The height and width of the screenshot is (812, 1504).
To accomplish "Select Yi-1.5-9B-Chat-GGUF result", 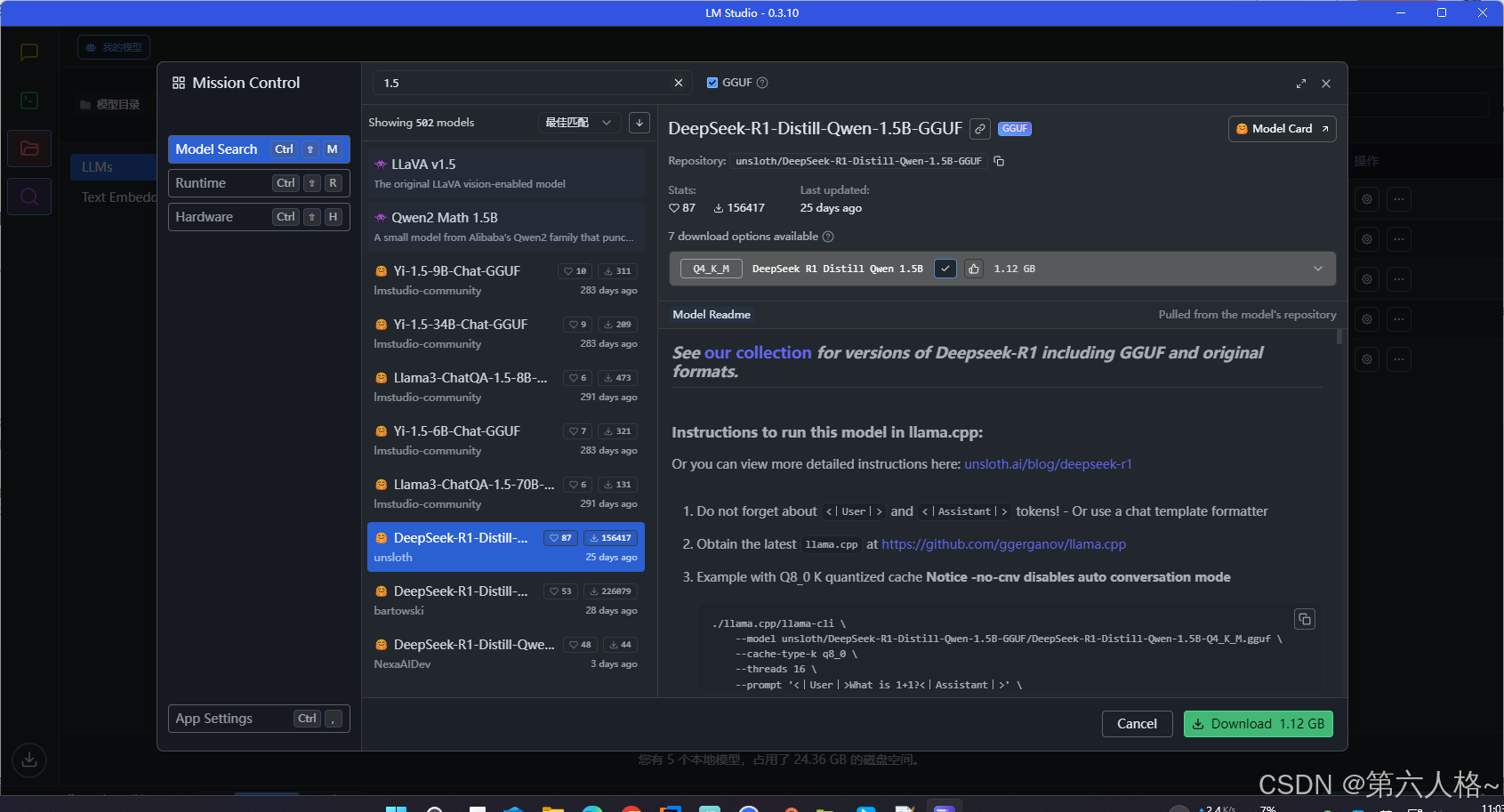I will (x=506, y=280).
